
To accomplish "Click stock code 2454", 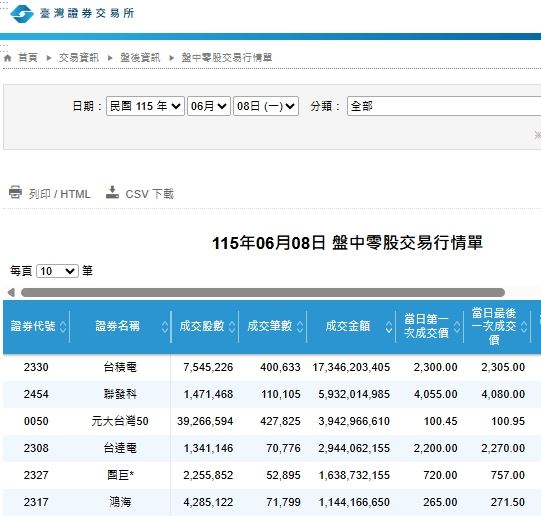I will tap(36, 394).
